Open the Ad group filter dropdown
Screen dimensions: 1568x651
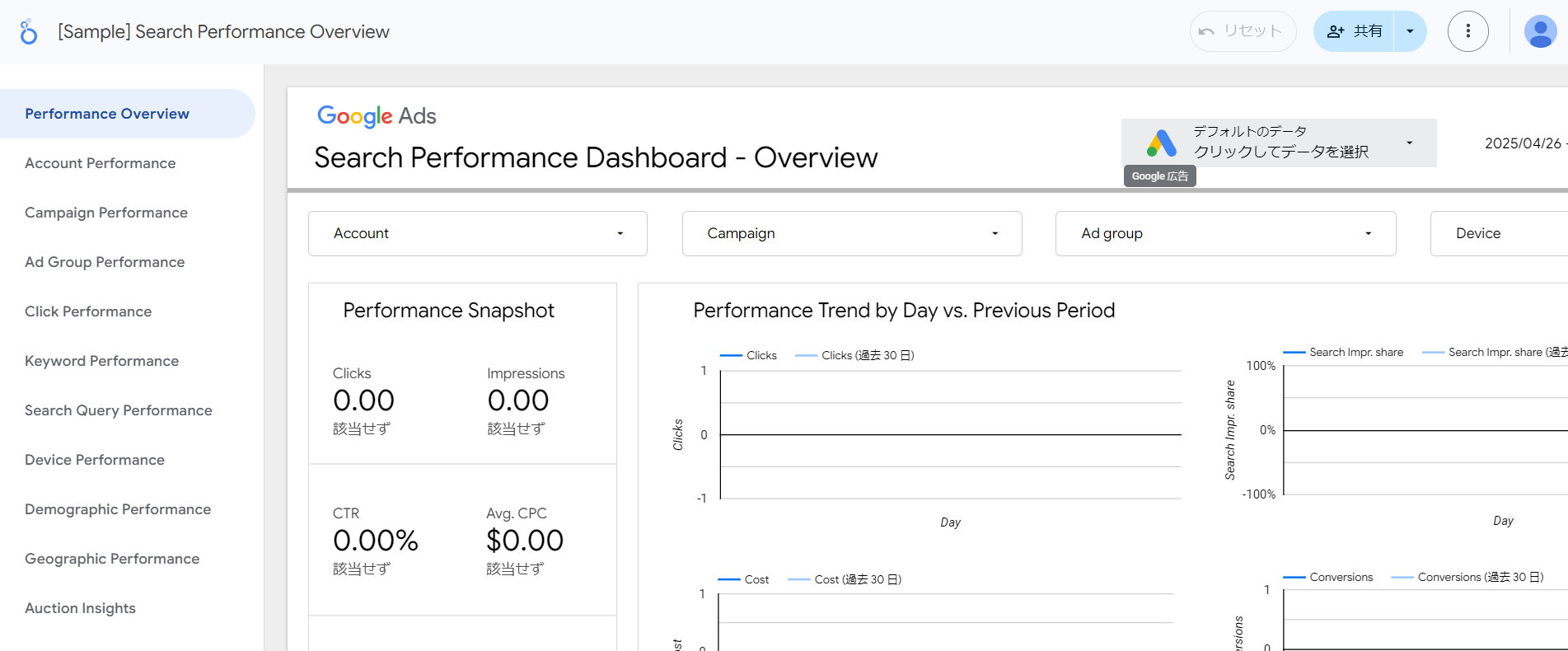pos(1225,233)
